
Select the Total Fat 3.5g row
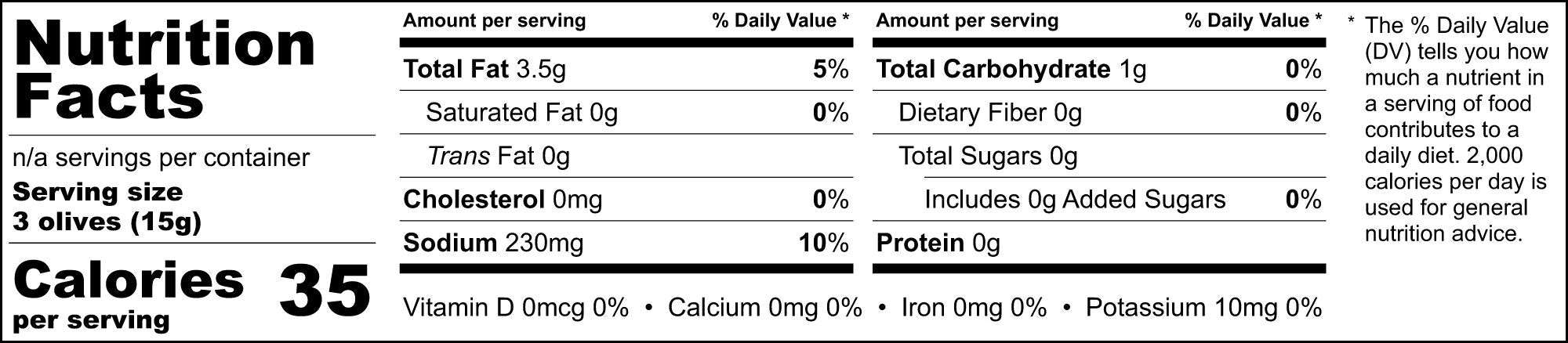626,69
